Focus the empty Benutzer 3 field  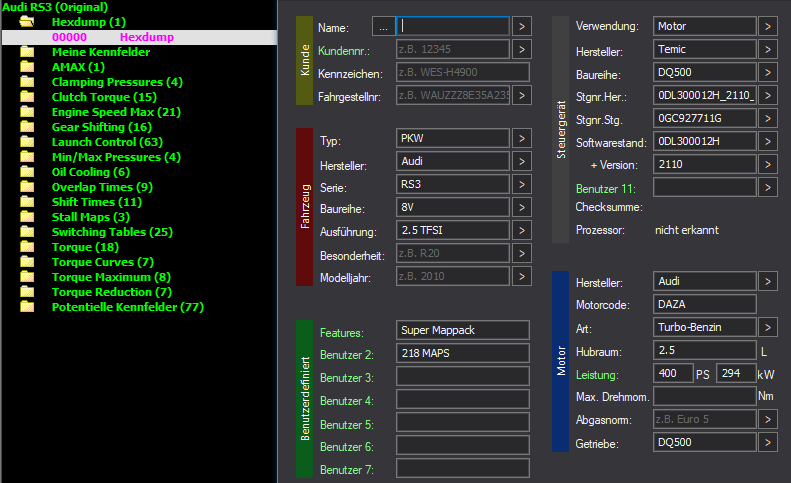point(463,377)
